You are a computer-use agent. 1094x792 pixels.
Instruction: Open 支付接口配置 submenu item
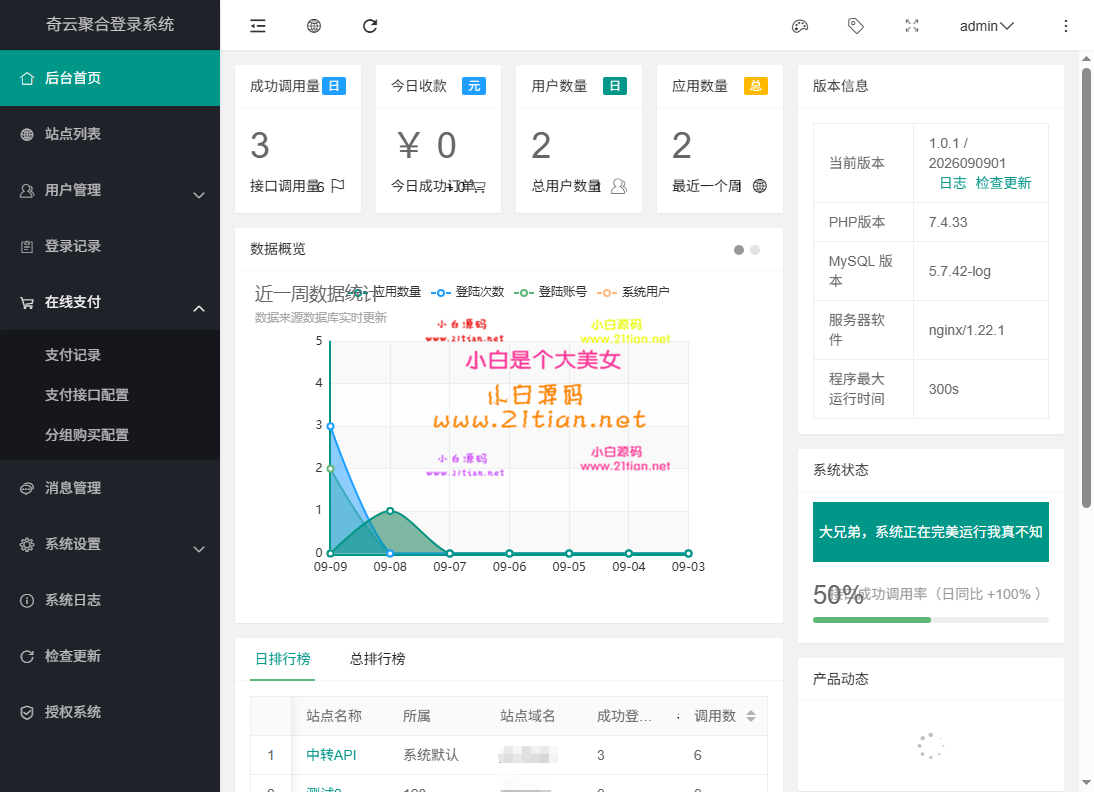pos(110,395)
